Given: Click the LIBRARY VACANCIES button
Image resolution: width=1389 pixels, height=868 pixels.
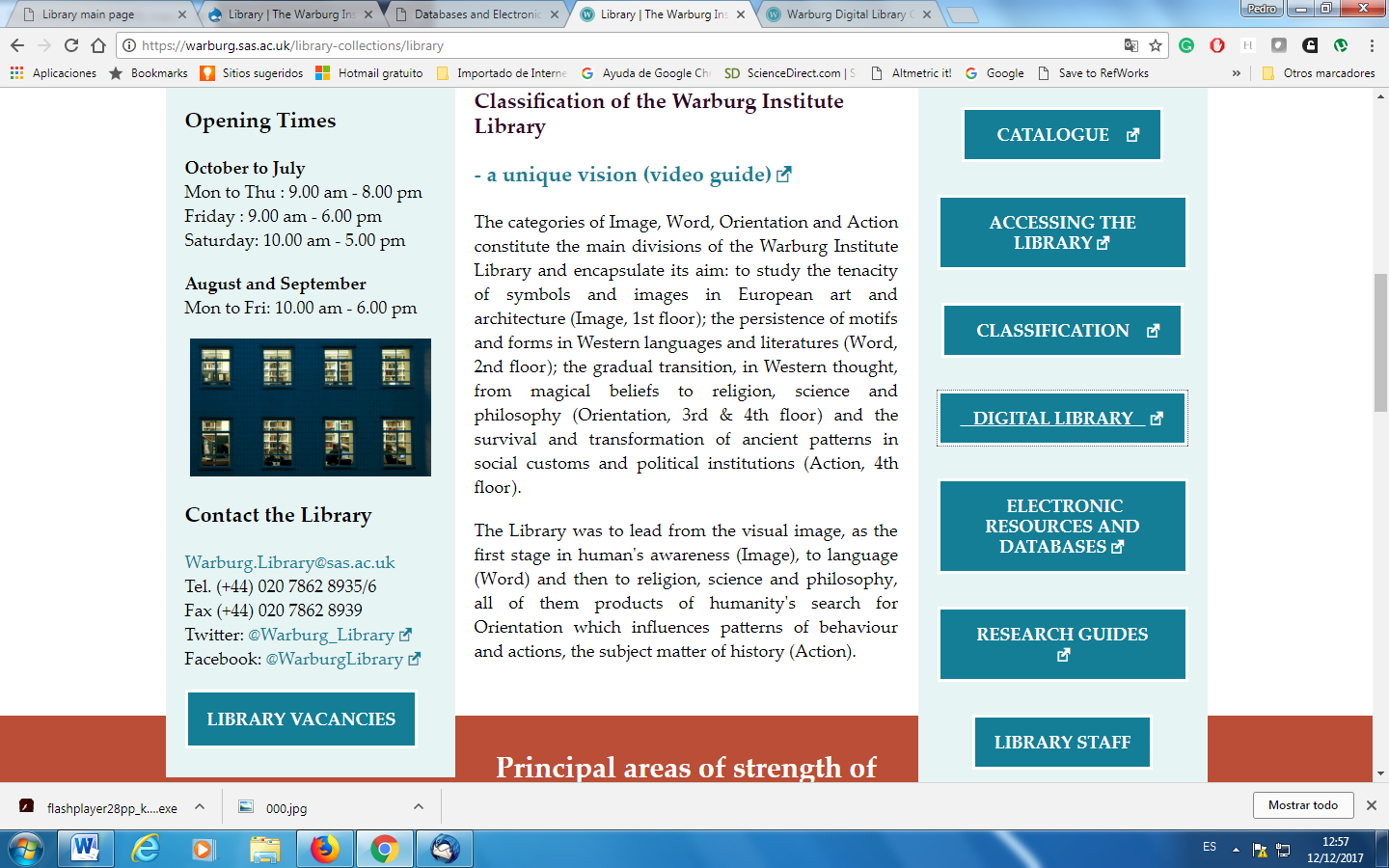Looking at the screenshot, I should [x=301, y=719].
